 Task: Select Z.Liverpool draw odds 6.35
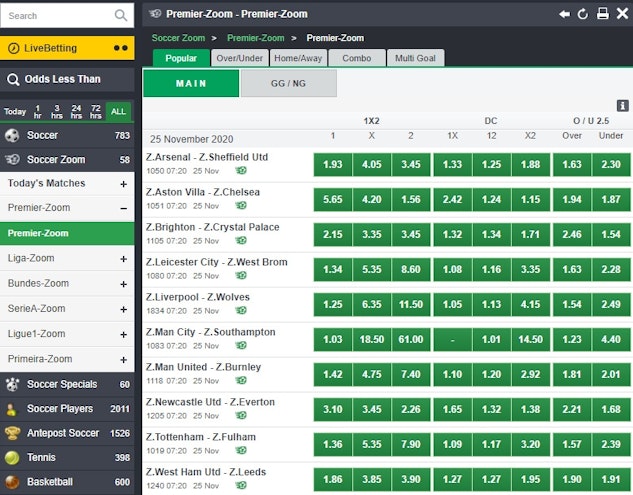tap(371, 304)
